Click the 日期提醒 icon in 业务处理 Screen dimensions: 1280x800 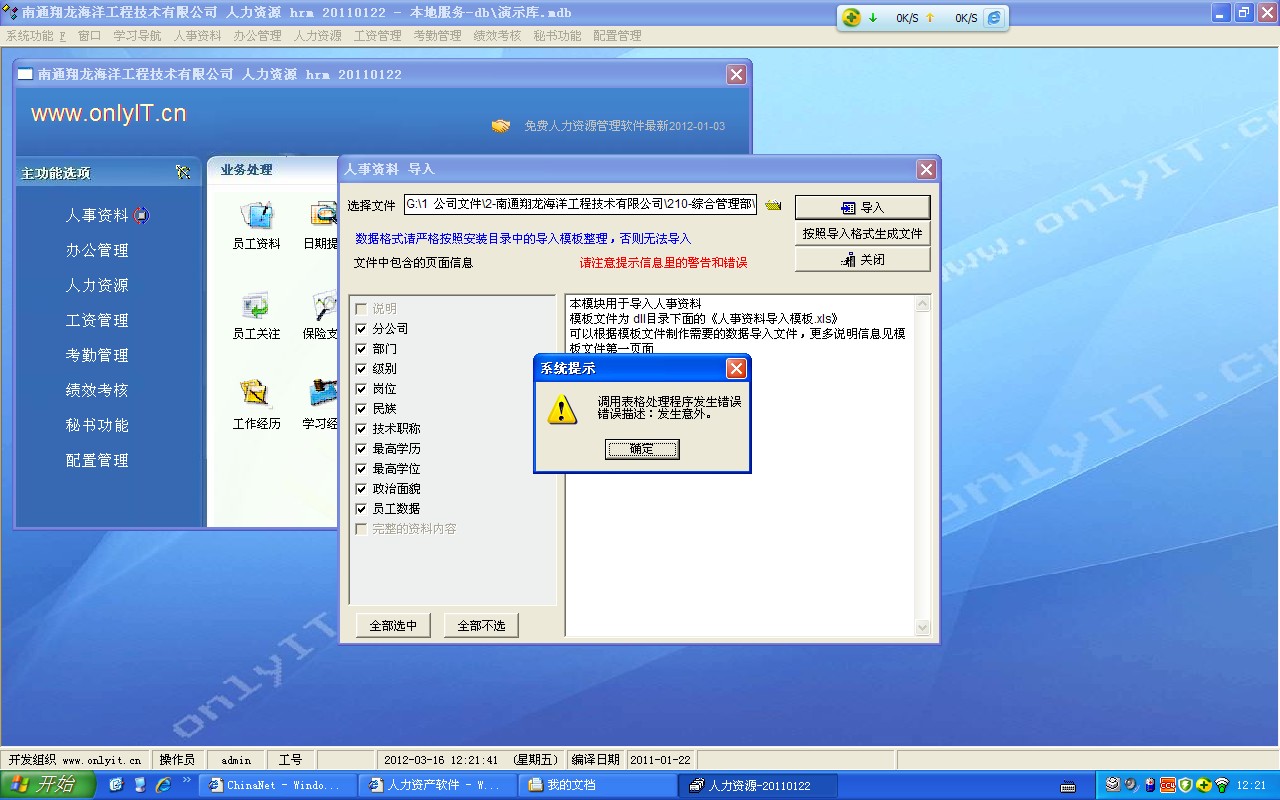coord(322,215)
